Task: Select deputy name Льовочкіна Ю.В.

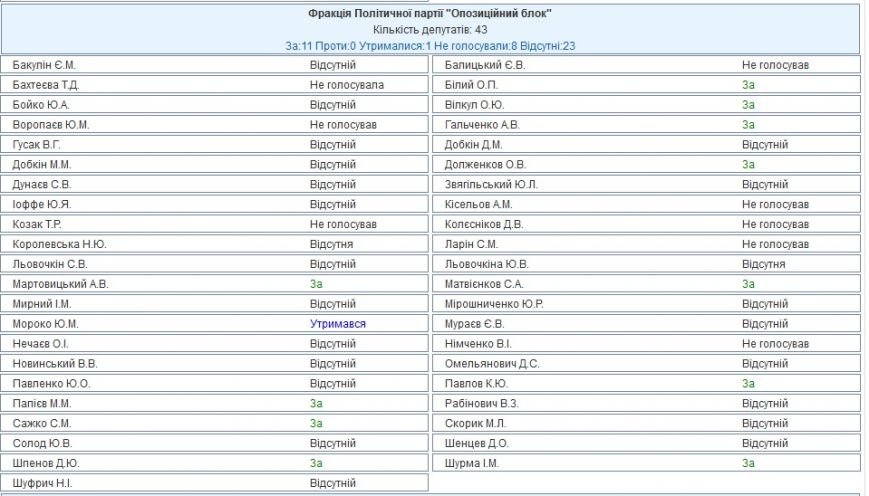Action: [487, 265]
